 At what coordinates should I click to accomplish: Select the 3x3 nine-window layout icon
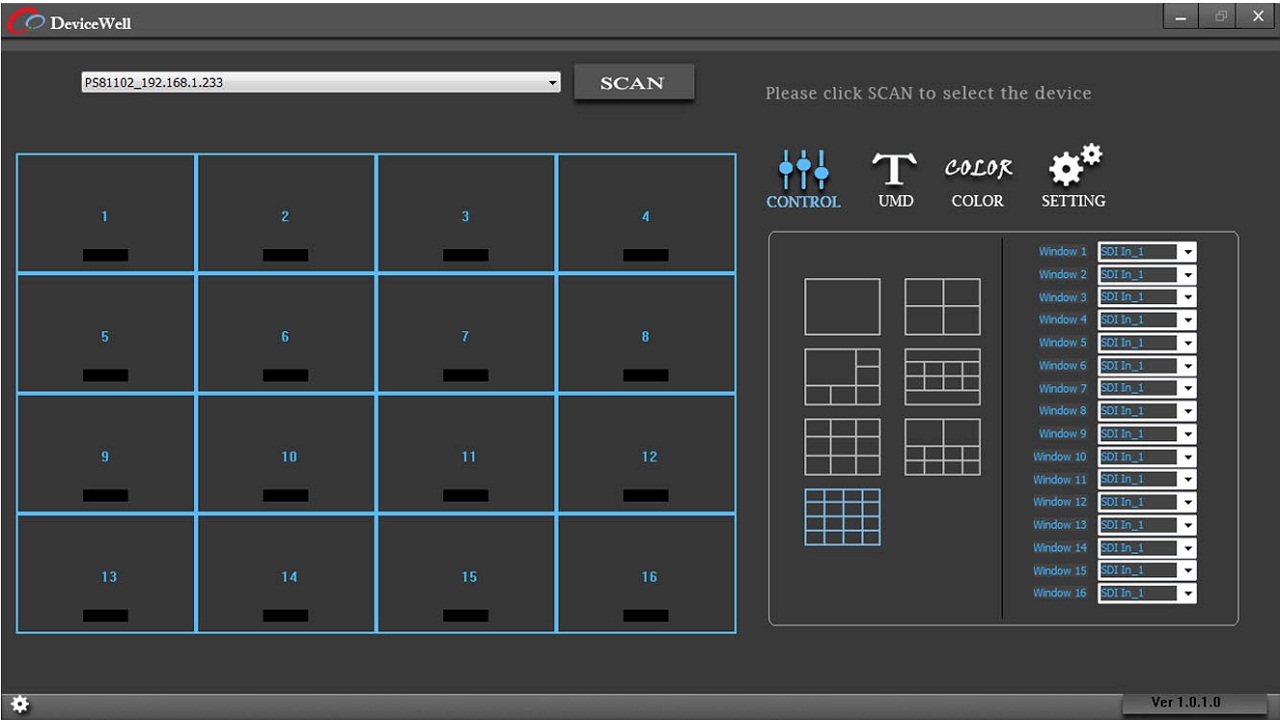pyautogui.click(x=842, y=447)
